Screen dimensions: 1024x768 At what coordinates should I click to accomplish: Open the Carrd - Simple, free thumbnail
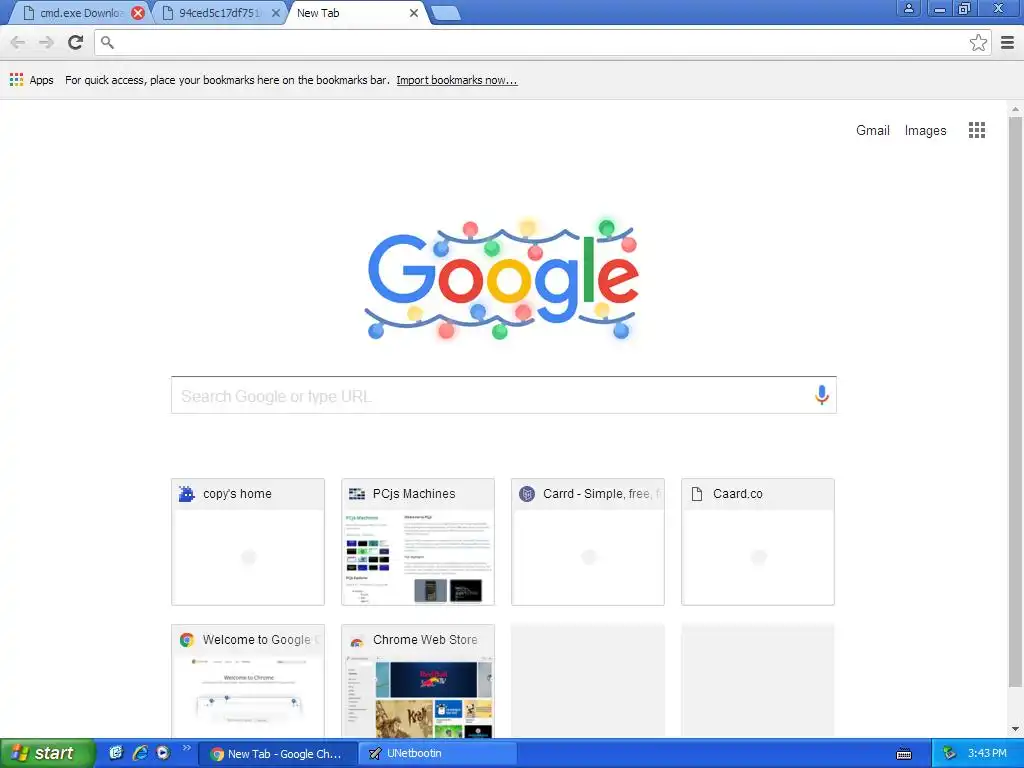[x=588, y=541]
